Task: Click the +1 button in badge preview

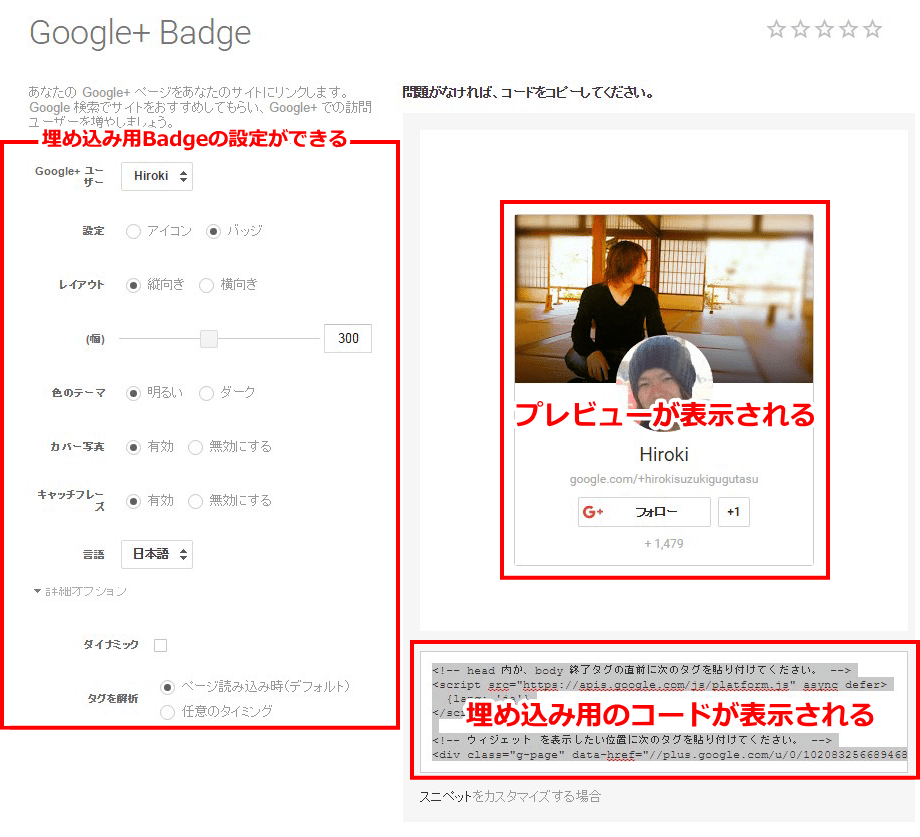Action: 733,512
